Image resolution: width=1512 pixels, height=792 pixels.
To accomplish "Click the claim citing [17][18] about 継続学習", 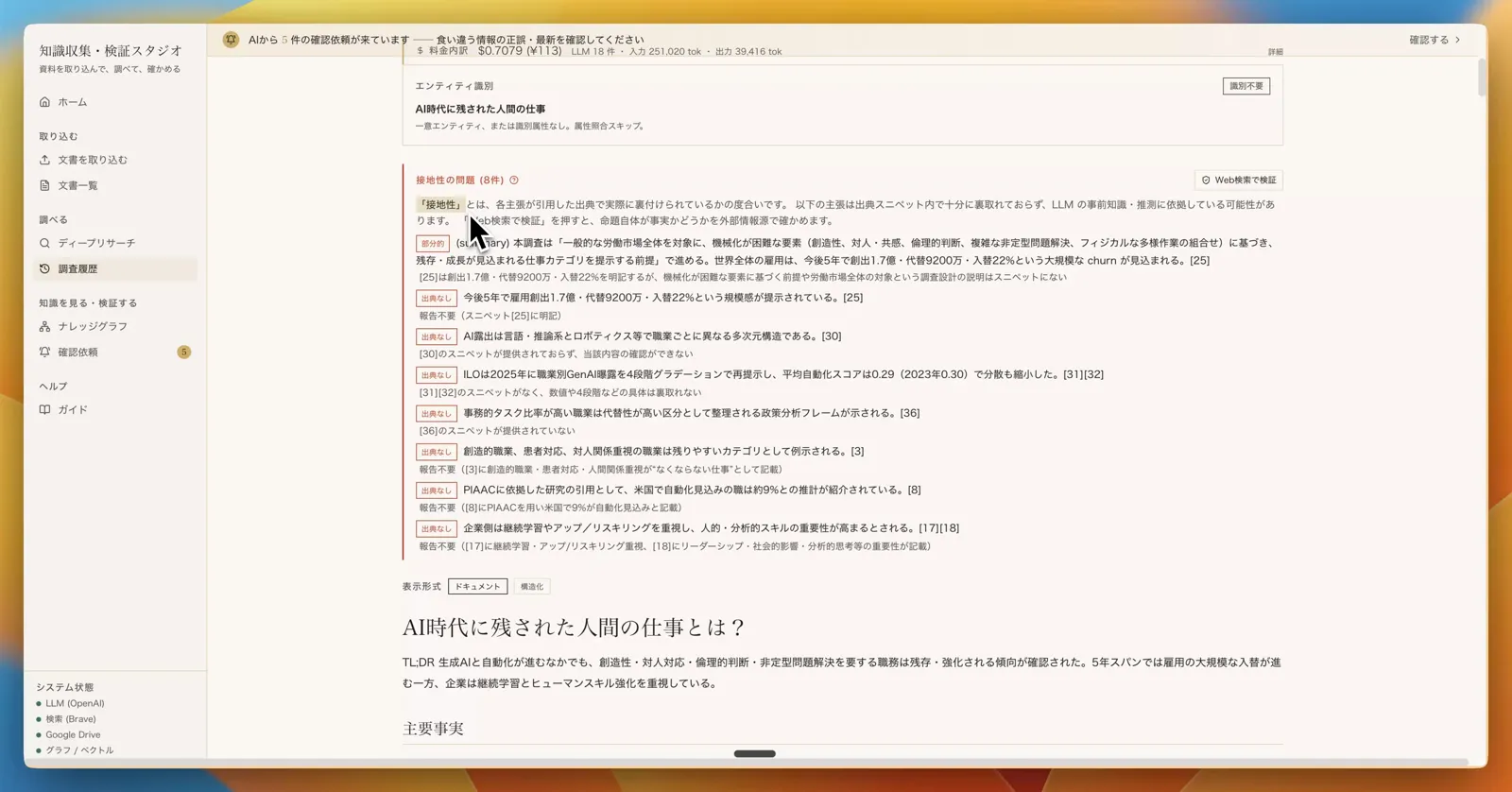I will (711, 528).
